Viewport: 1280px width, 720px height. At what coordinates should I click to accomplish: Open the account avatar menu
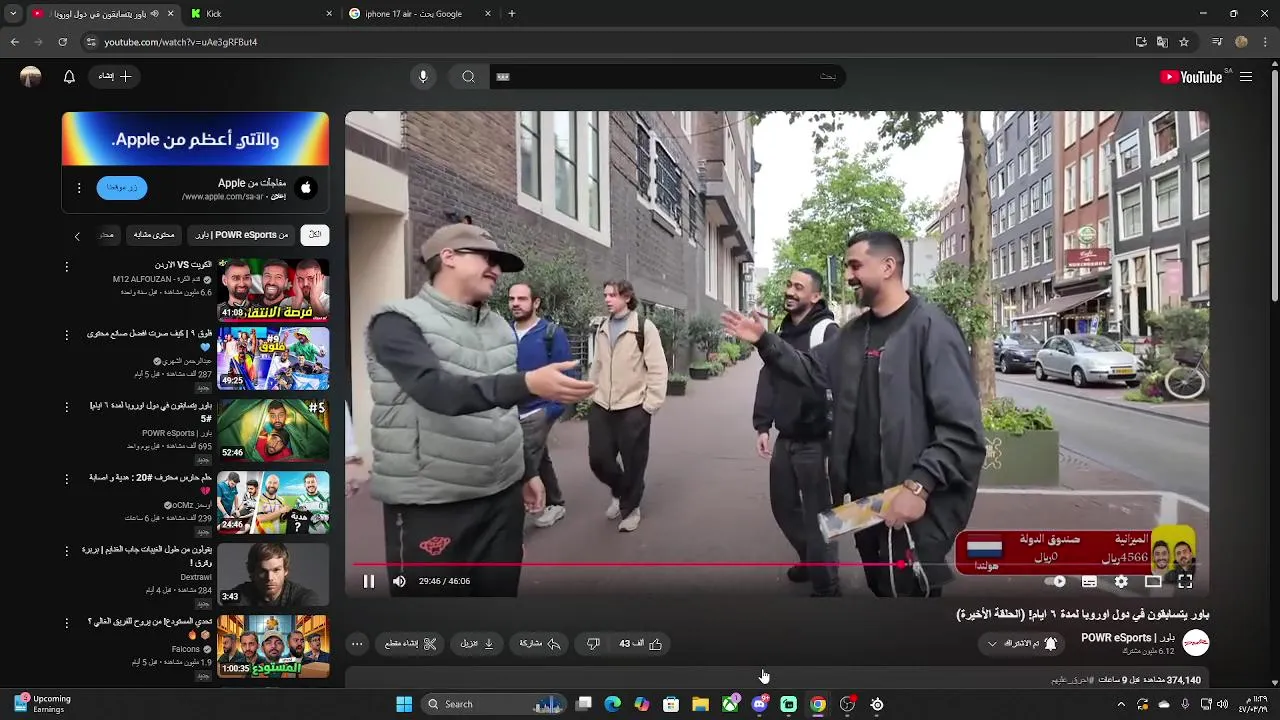[x=31, y=77]
